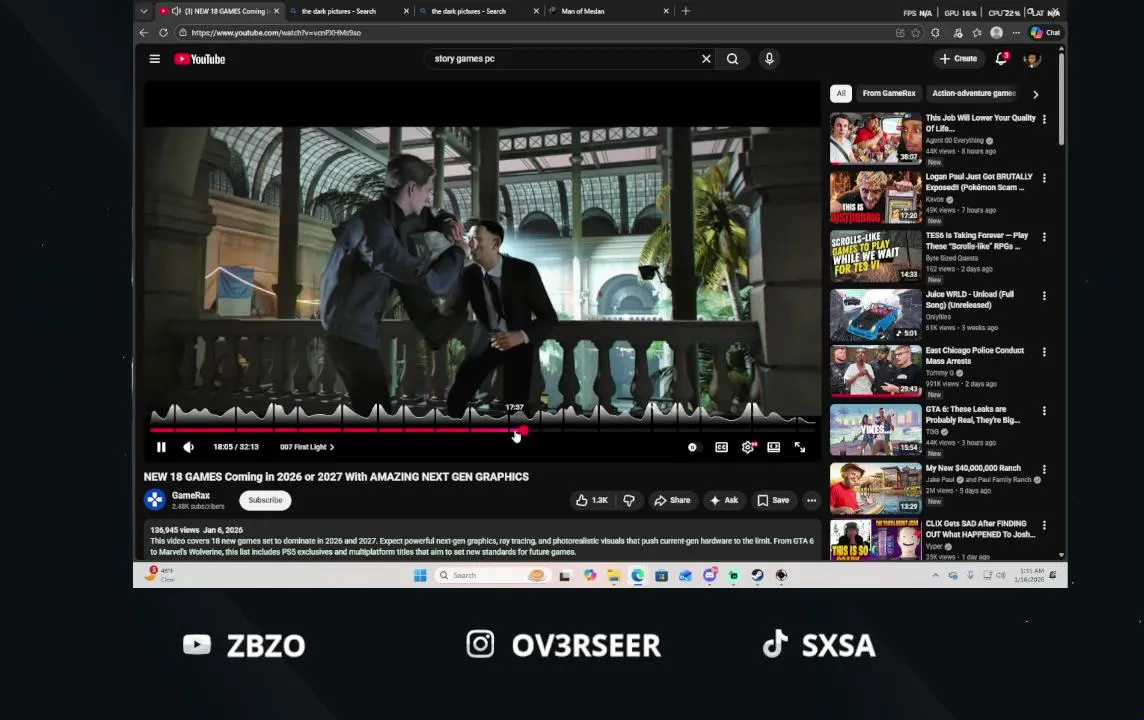Open options for 'Juice WRLD - Unload' video

(x=1044, y=296)
